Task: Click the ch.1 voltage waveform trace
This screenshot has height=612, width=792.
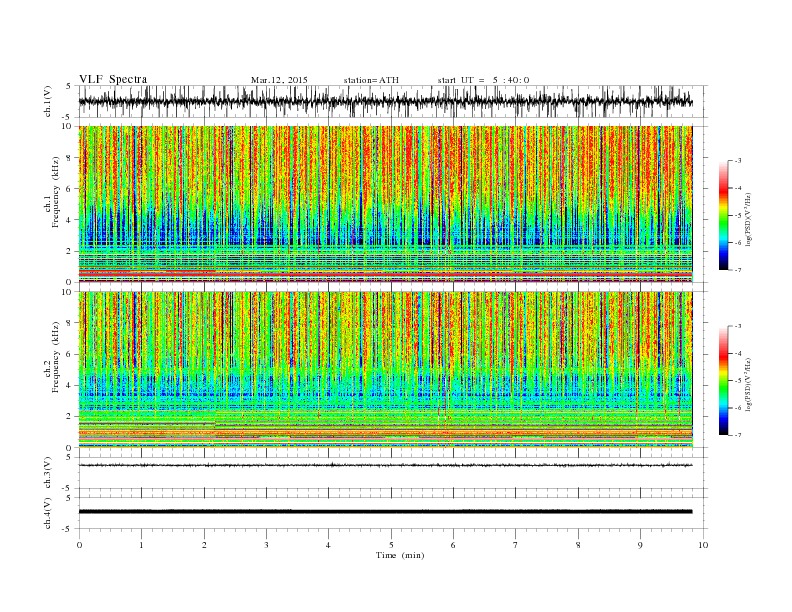Action: 386,101
